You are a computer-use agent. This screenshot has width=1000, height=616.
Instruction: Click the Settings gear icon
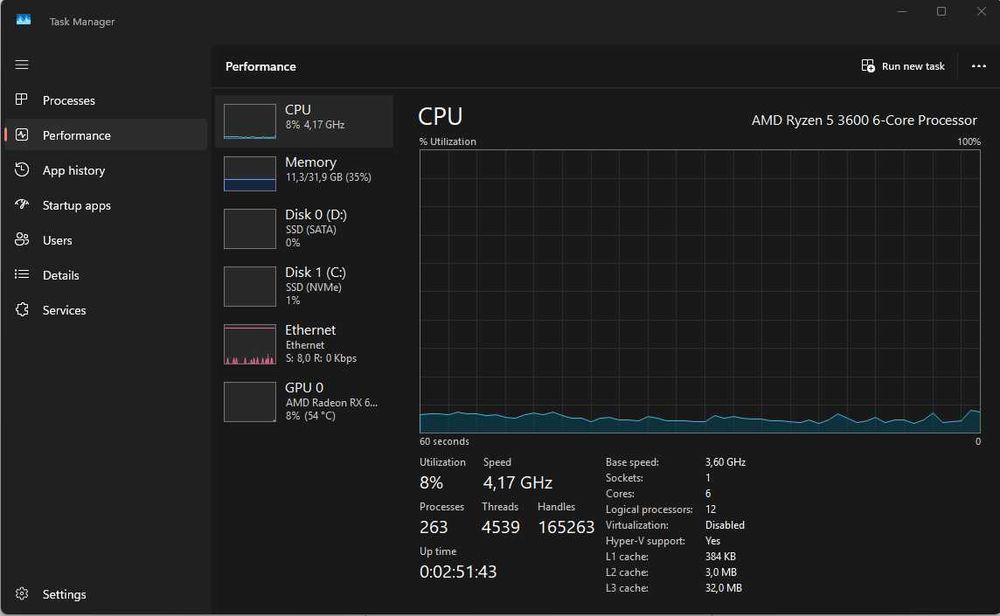click(x=22, y=594)
